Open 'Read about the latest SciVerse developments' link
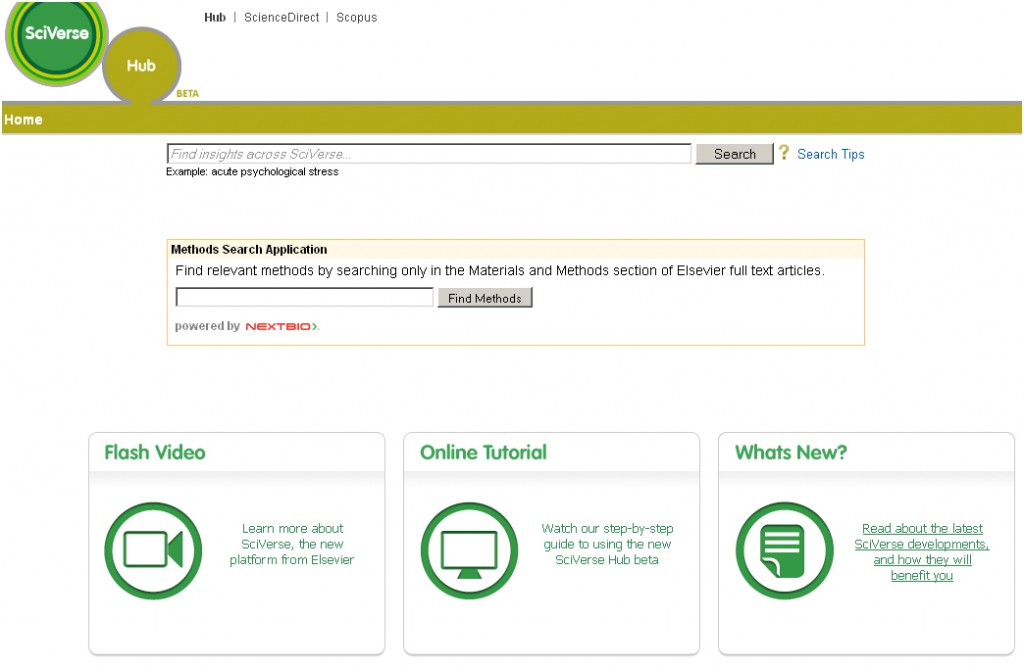 click(921, 552)
